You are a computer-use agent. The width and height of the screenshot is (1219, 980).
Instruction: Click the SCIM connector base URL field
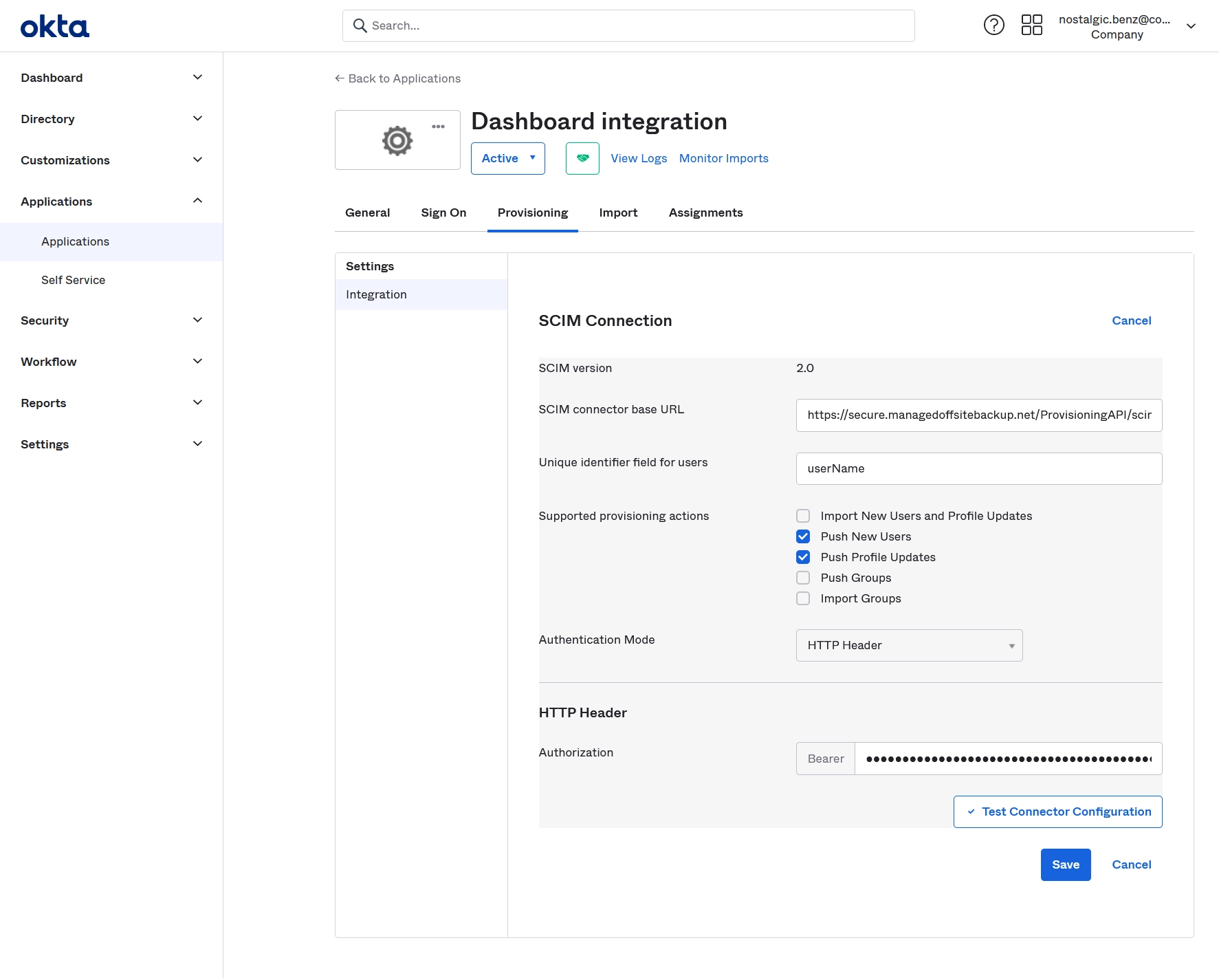point(979,415)
